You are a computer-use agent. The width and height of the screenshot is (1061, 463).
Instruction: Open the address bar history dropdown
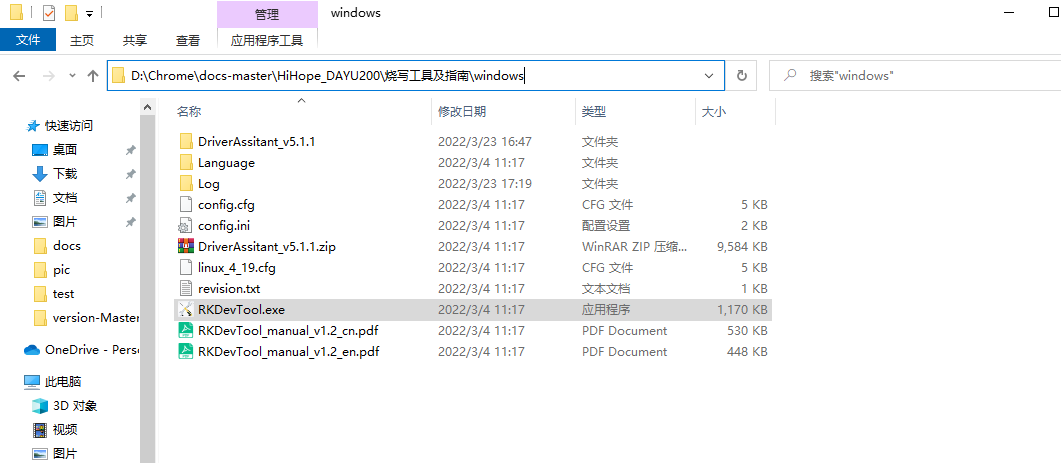coord(709,76)
